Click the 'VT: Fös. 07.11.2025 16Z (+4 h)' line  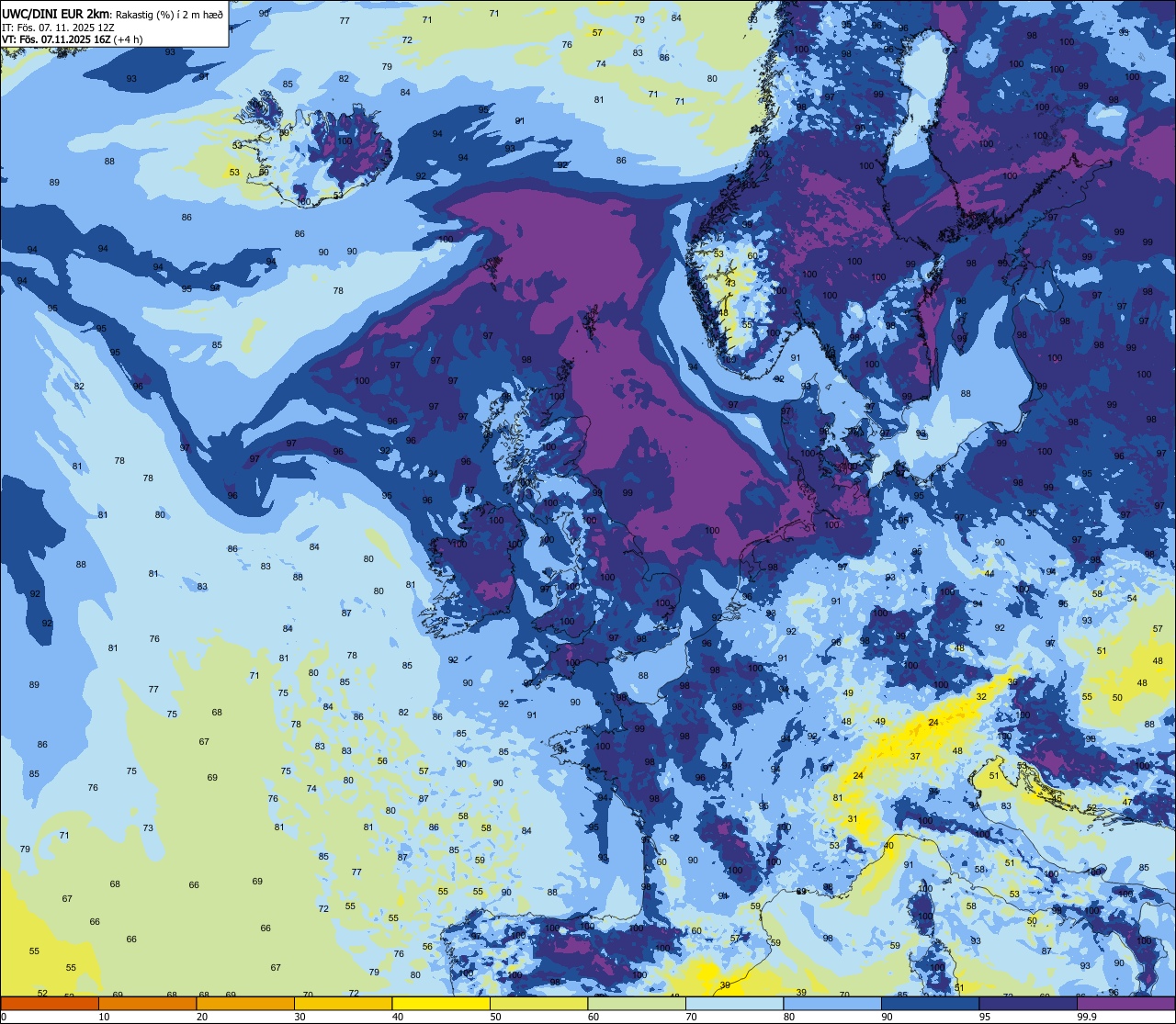pyautogui.click(x=73, y=39)
